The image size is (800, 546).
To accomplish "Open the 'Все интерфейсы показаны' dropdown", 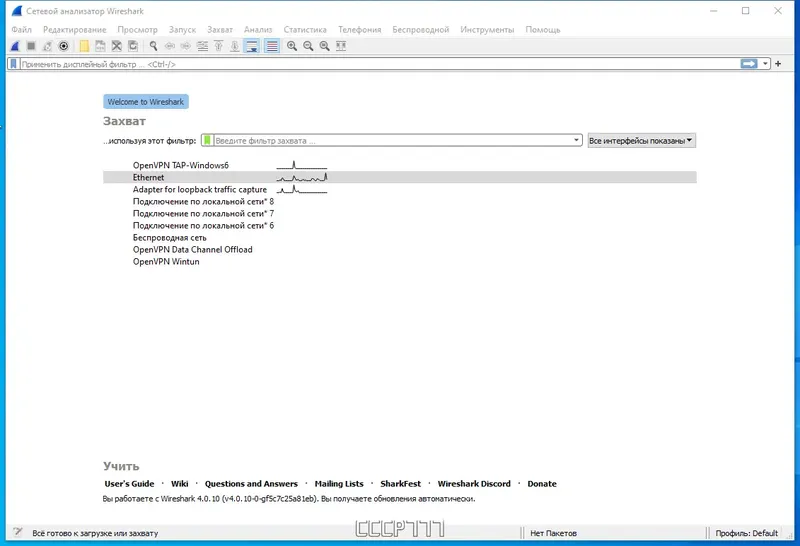I will [641, 140].
